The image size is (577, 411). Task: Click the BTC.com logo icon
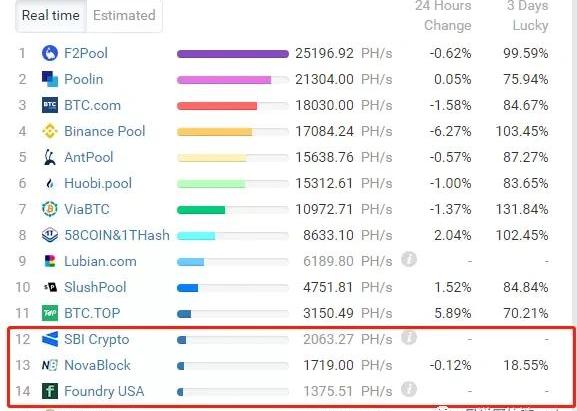[x=50, y=105]
